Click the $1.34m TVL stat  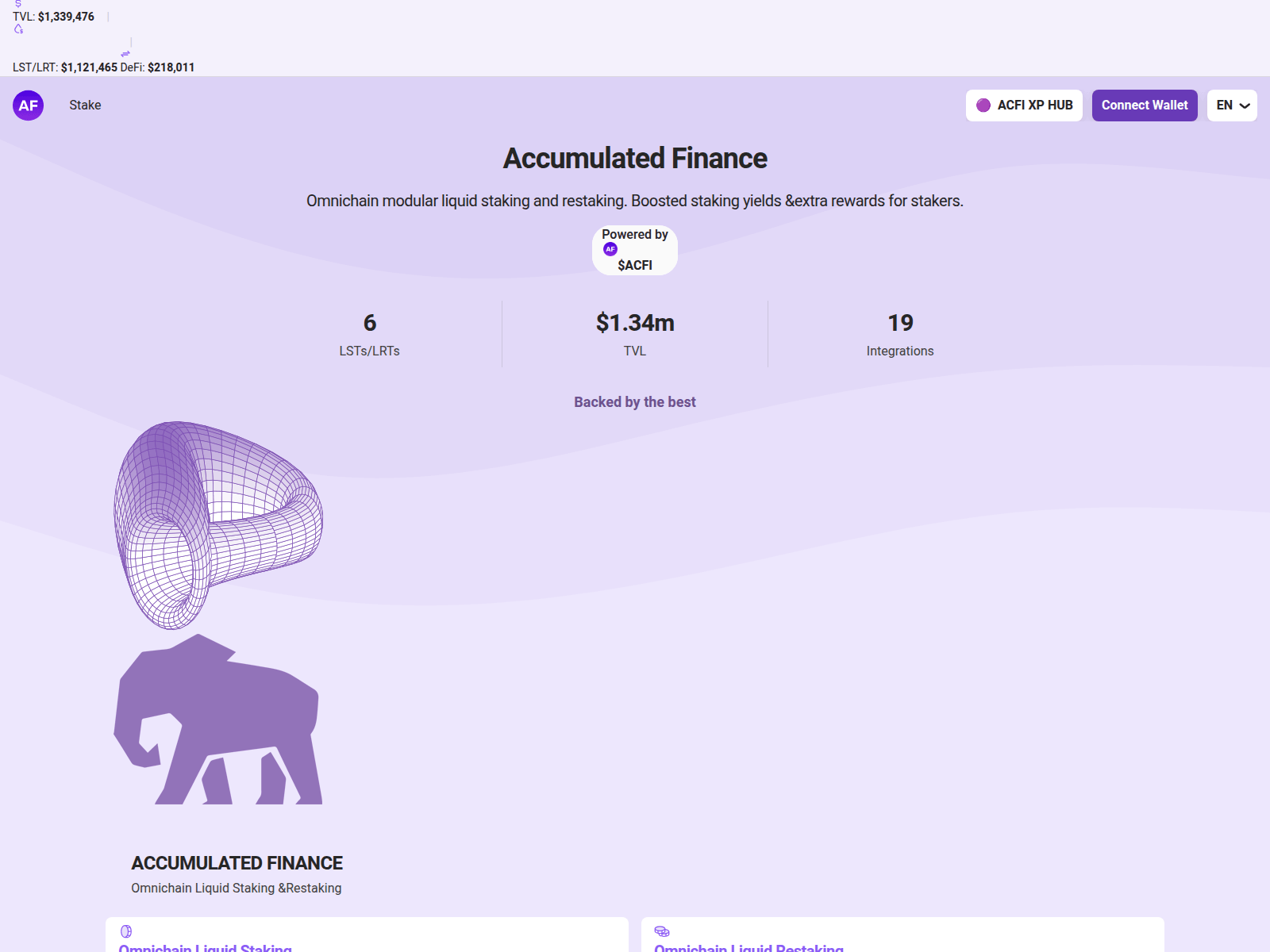(634, 323)
